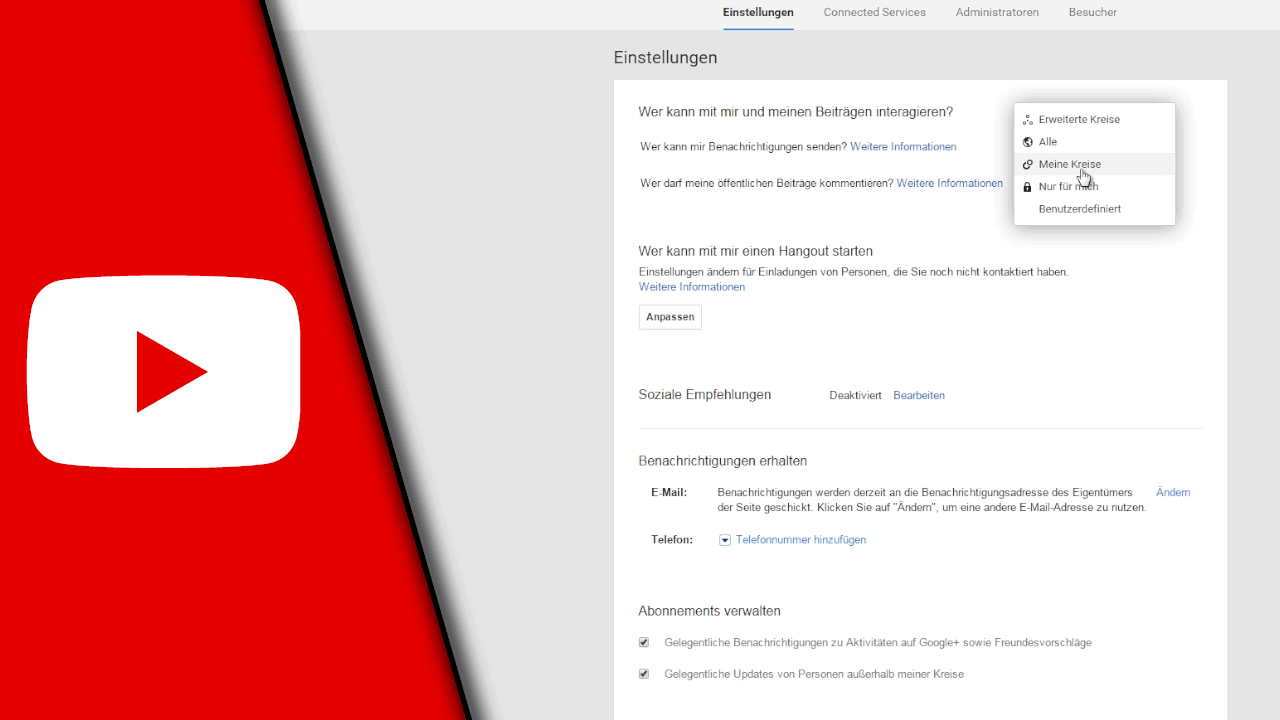Click the E-Mail: label
The width and height of the screenshot is (1280, 720).
(x=669, y=493)
